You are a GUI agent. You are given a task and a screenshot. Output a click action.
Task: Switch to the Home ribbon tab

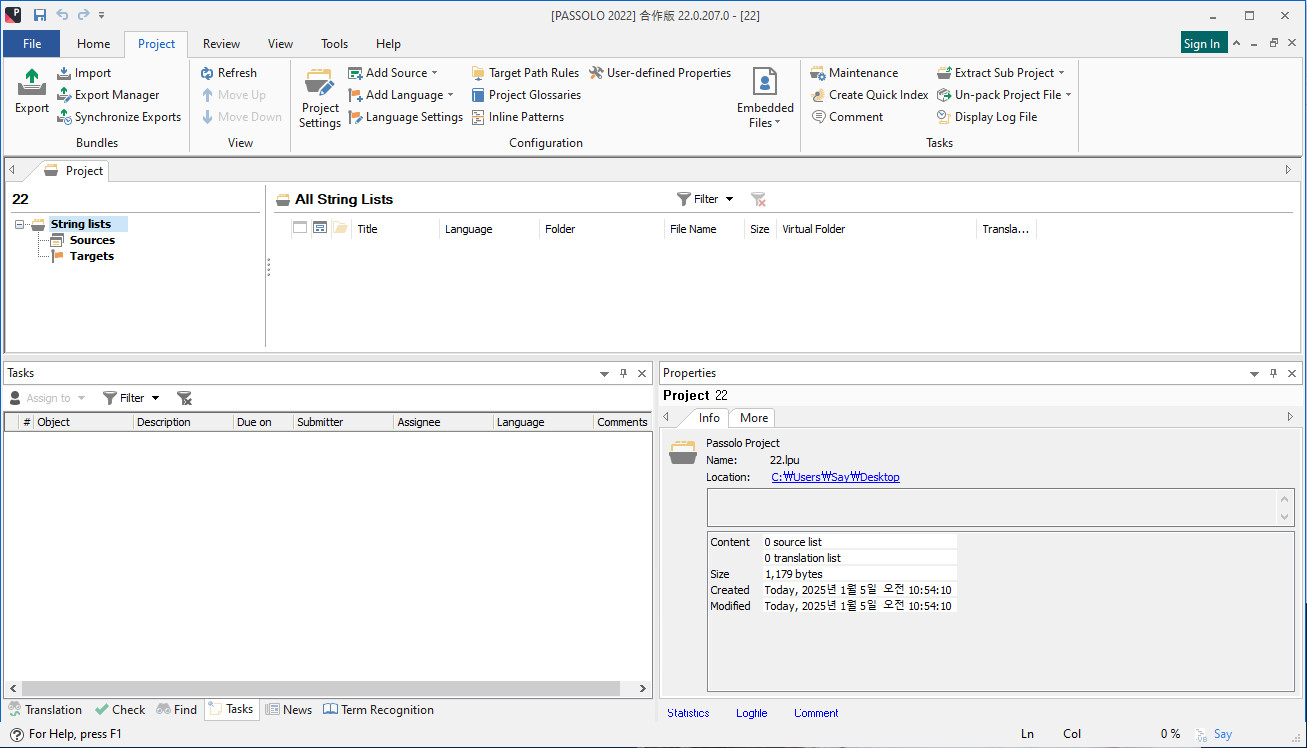pos(94,44)
